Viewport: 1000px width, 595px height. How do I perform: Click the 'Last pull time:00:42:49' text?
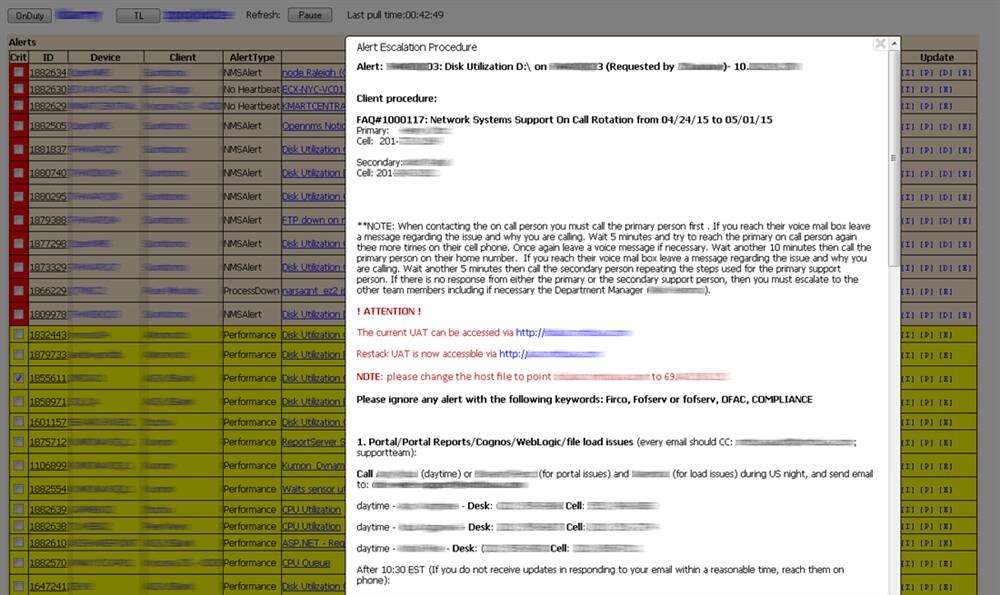click(395, 15)
